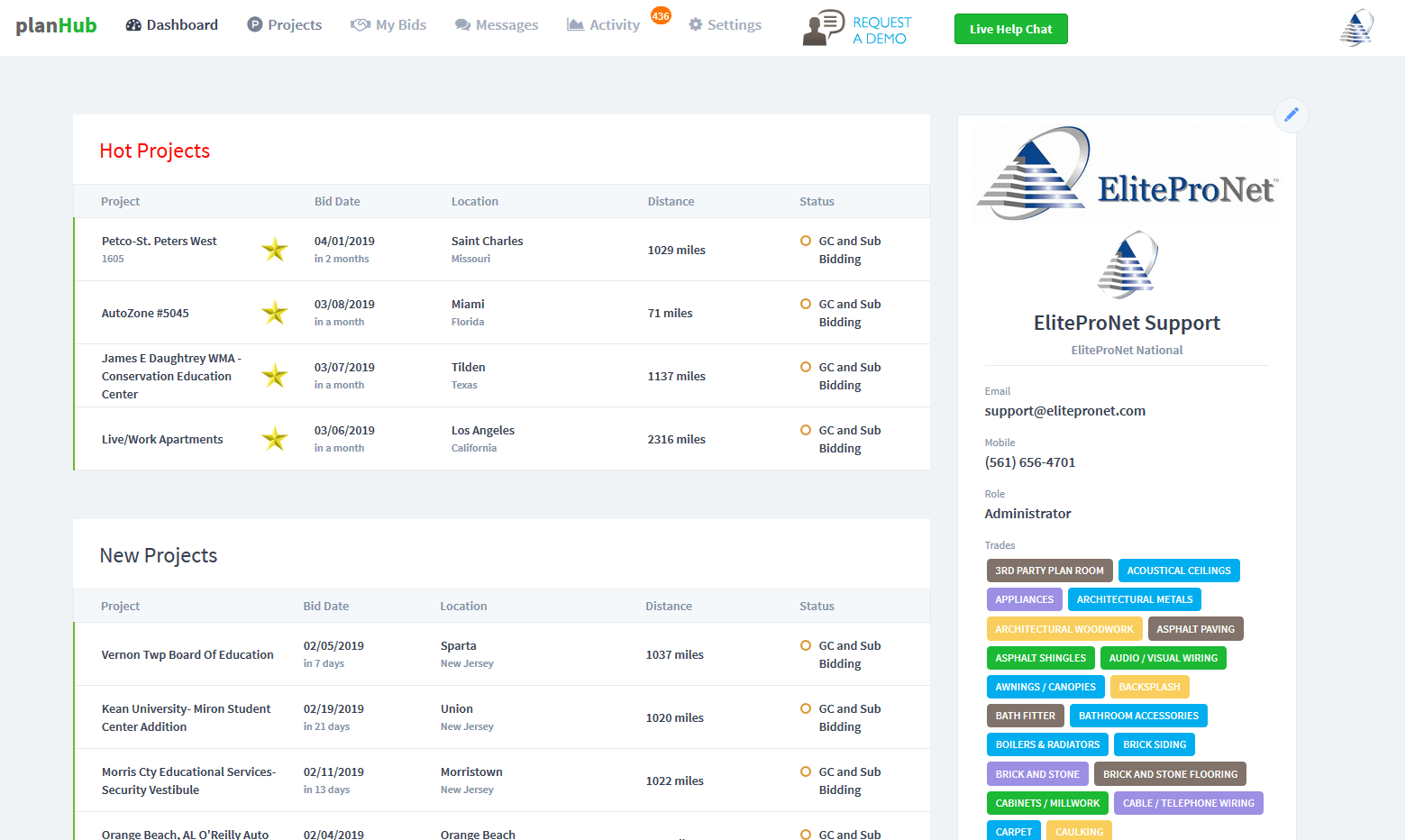
Task: Click the orange status circle for AutoZone #5045
Action: coord(805,304)
